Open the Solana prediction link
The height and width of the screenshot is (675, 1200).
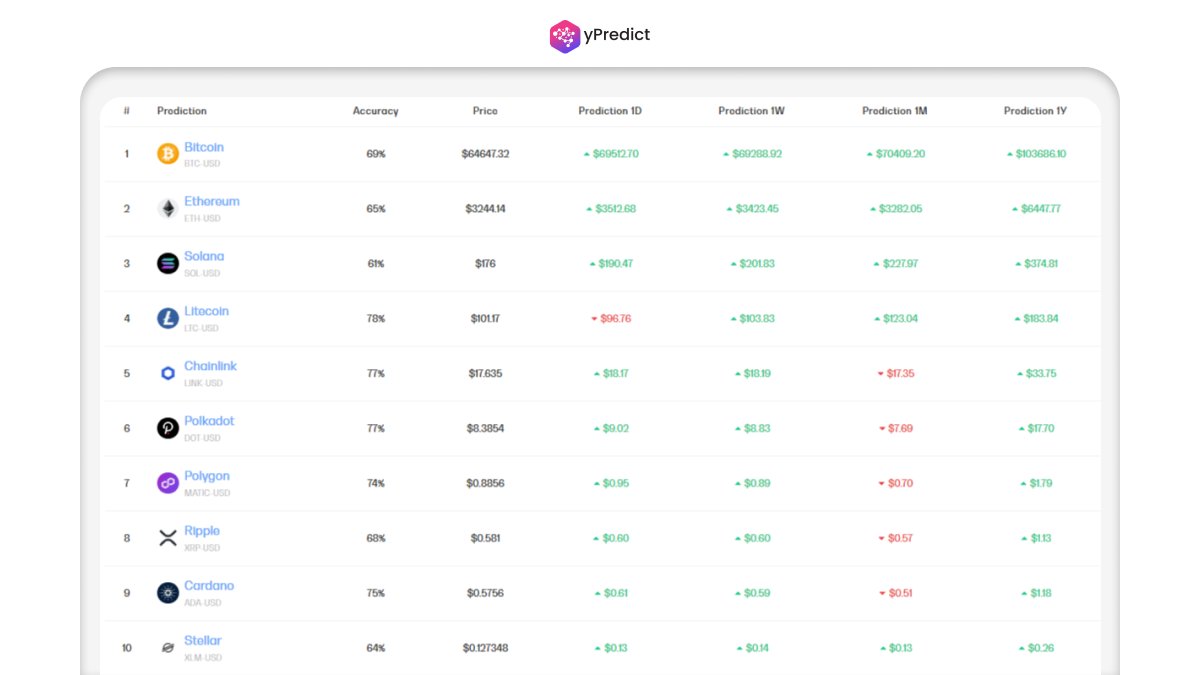pyautogui.click(x=204, y=256)
